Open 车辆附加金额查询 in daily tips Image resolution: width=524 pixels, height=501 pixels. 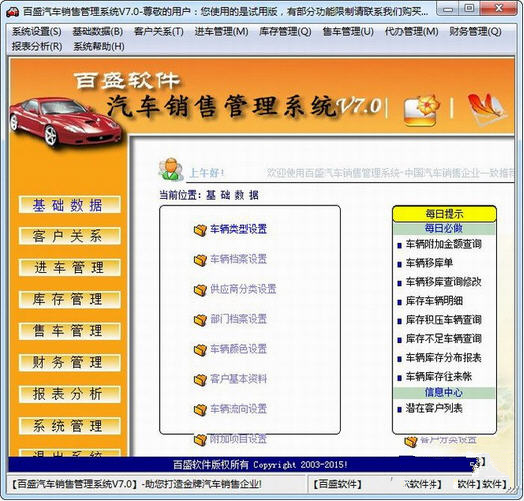443,244
